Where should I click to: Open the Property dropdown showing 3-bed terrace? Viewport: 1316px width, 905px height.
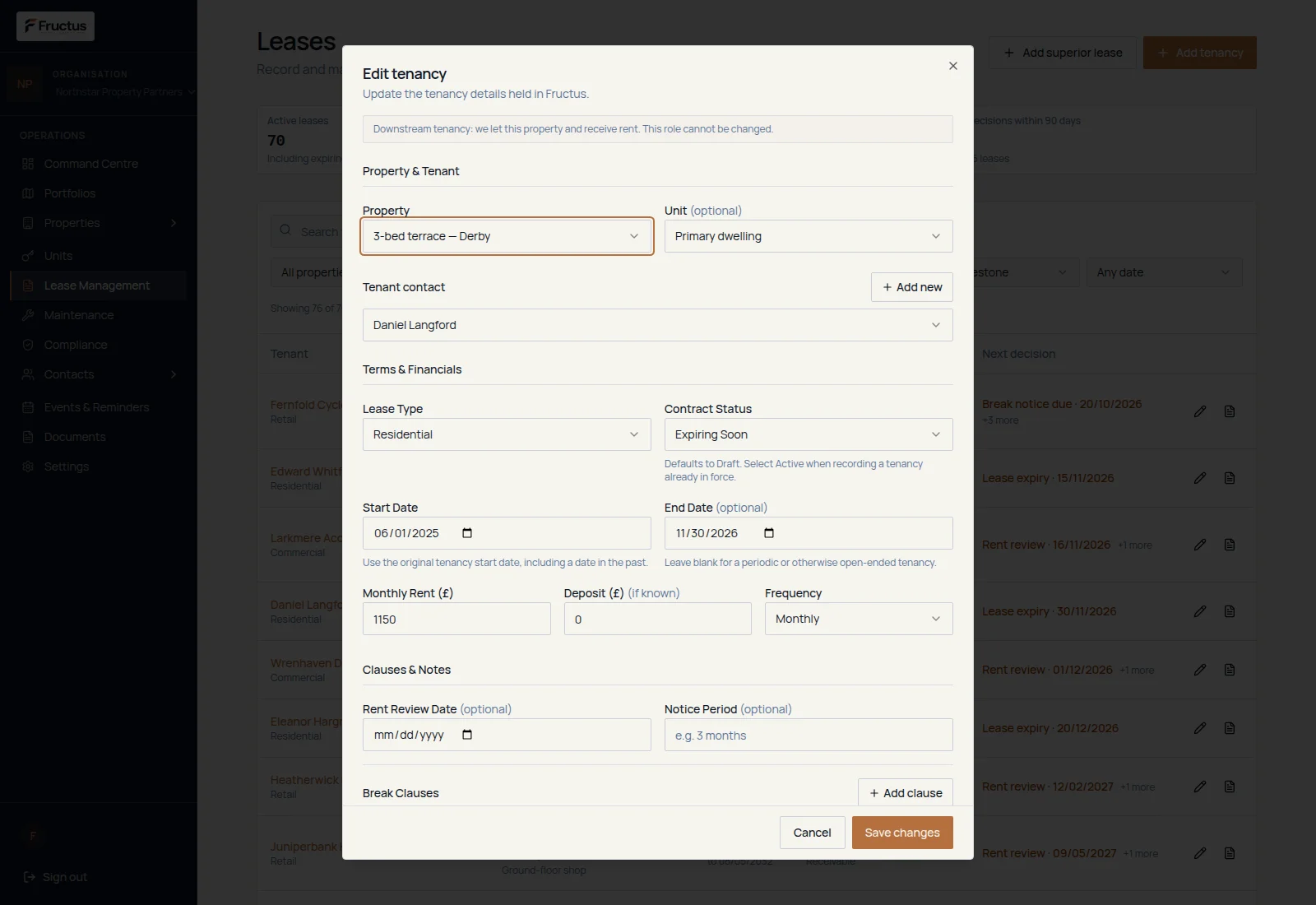click(x=507, y=236)
